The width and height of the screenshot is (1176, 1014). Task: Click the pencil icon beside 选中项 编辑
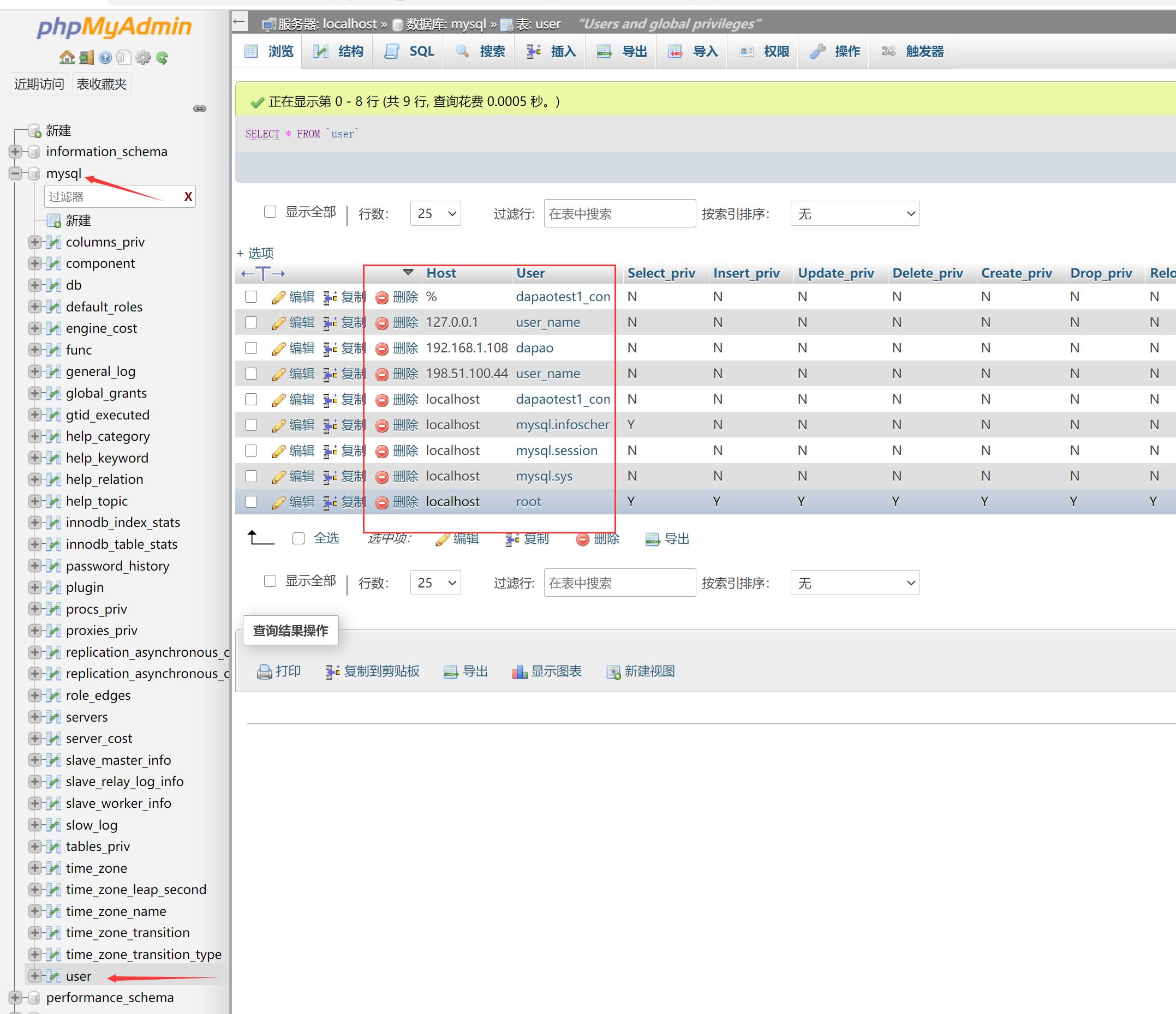[x=443, y=539]
